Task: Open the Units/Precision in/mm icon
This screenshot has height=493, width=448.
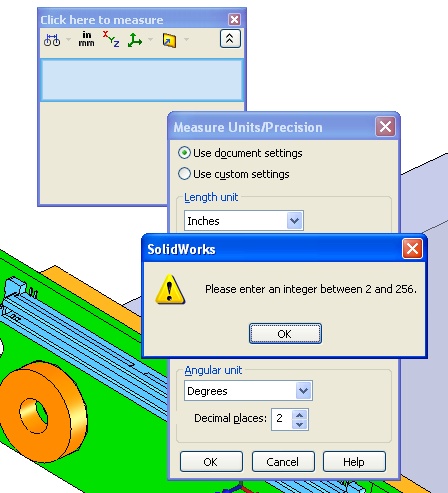Action: [86, 39]
